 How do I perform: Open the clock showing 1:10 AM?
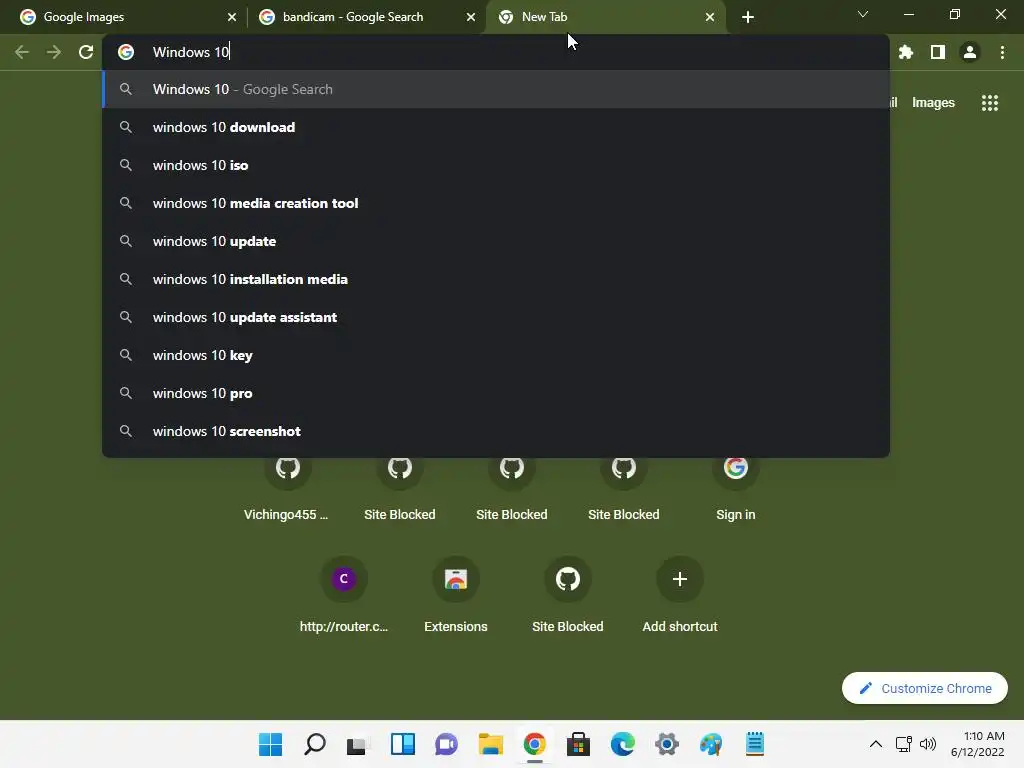(978, 744)
